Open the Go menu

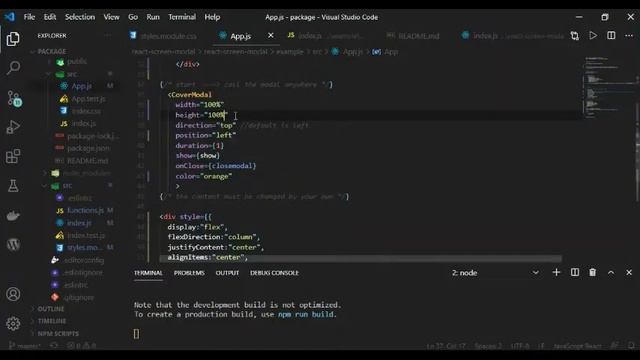pyautogui.click(x=133, y=17)
